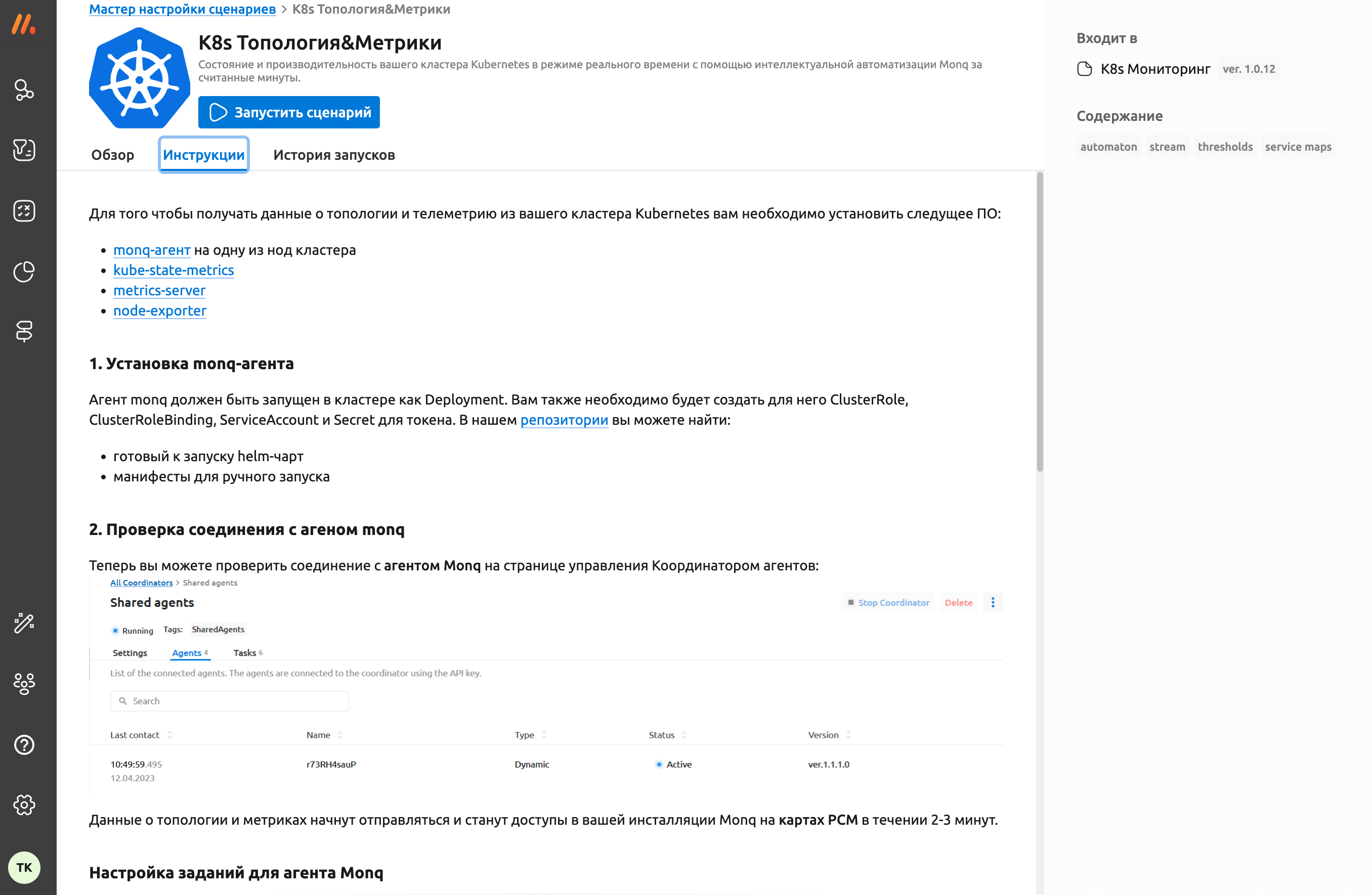1372x895 pixels.
Task: Go back to Мастер настройки сценариев breadcrumb
Action: pos(182,9)
